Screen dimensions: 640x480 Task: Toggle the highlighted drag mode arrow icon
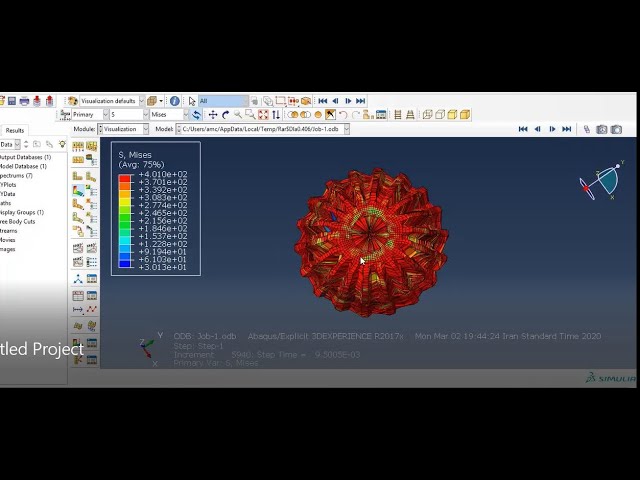[330, 115]
